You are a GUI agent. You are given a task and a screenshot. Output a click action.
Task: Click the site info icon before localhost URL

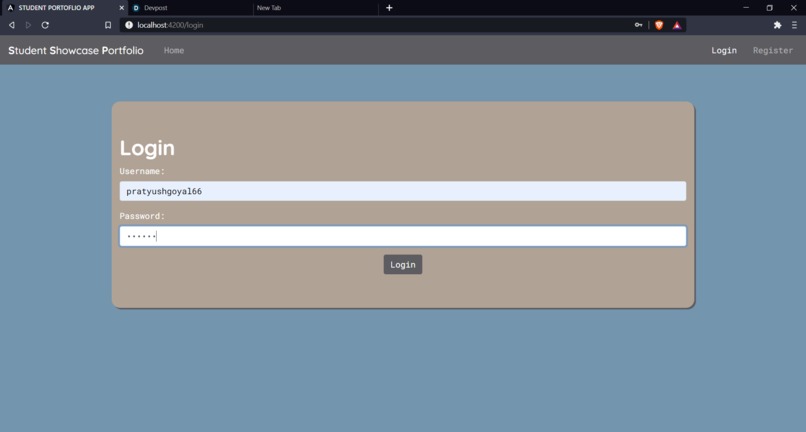[x=129, y=25]
